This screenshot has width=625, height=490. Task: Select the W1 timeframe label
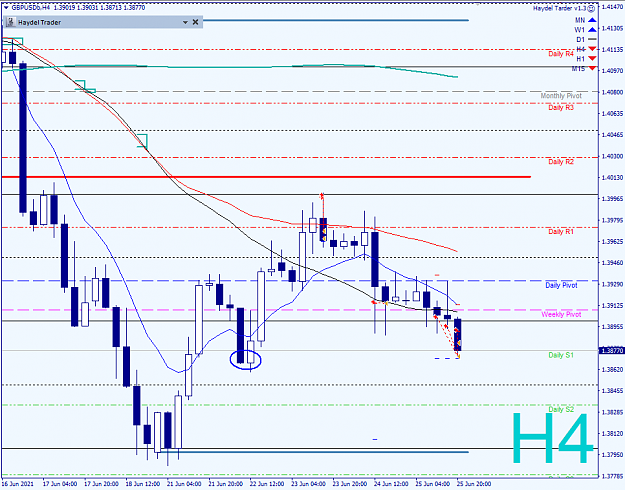pos(580,30)
